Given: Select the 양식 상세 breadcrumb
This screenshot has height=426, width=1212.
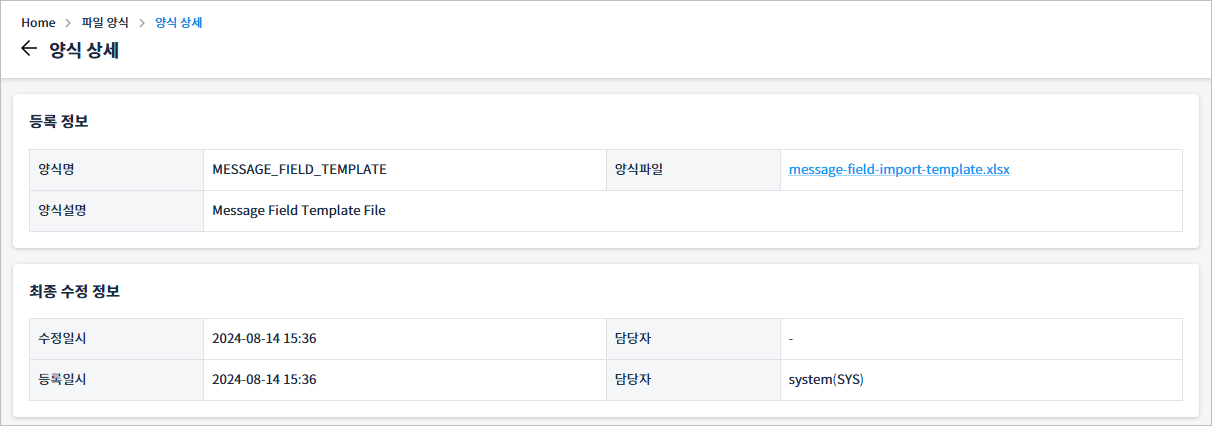Looking at the screenshot, I should pyautogui.click(x=179, y=22).
